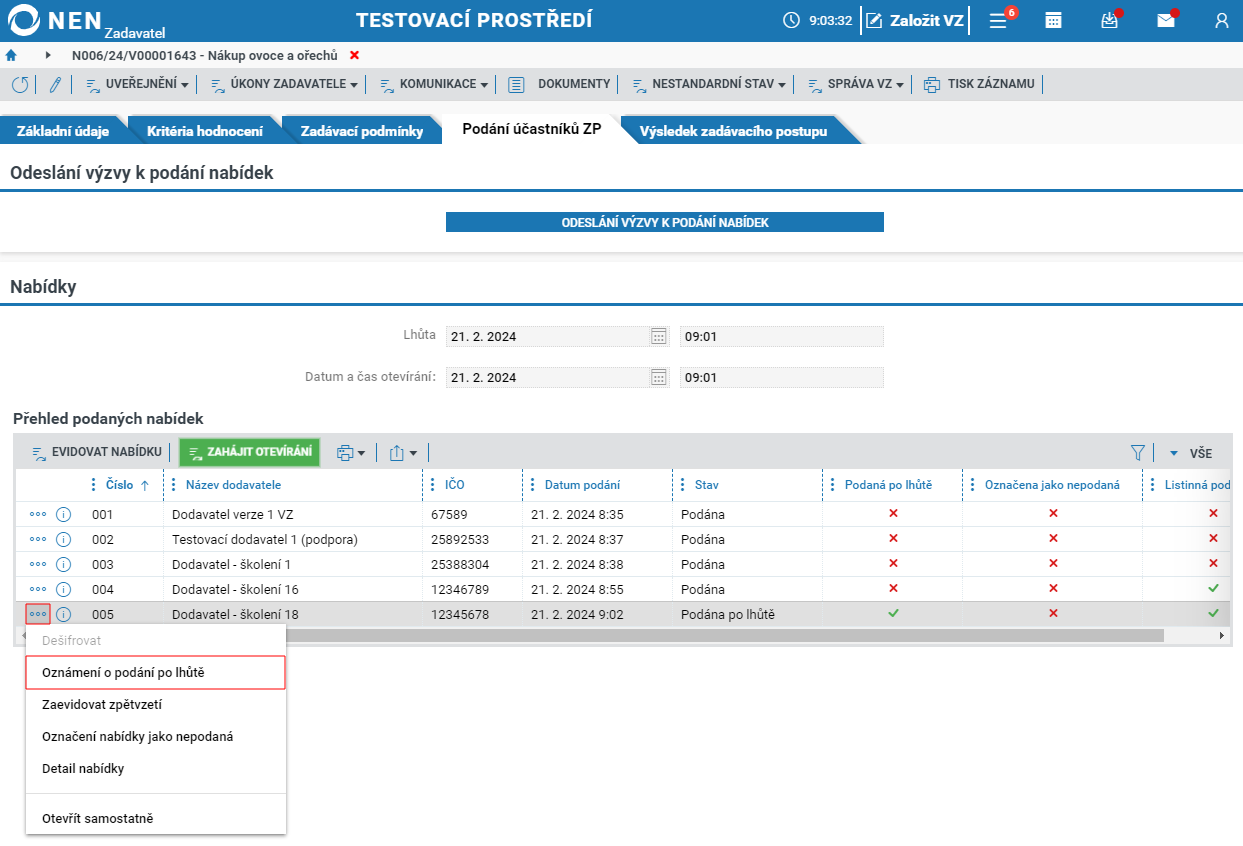Open column menu for IČO

433,485
